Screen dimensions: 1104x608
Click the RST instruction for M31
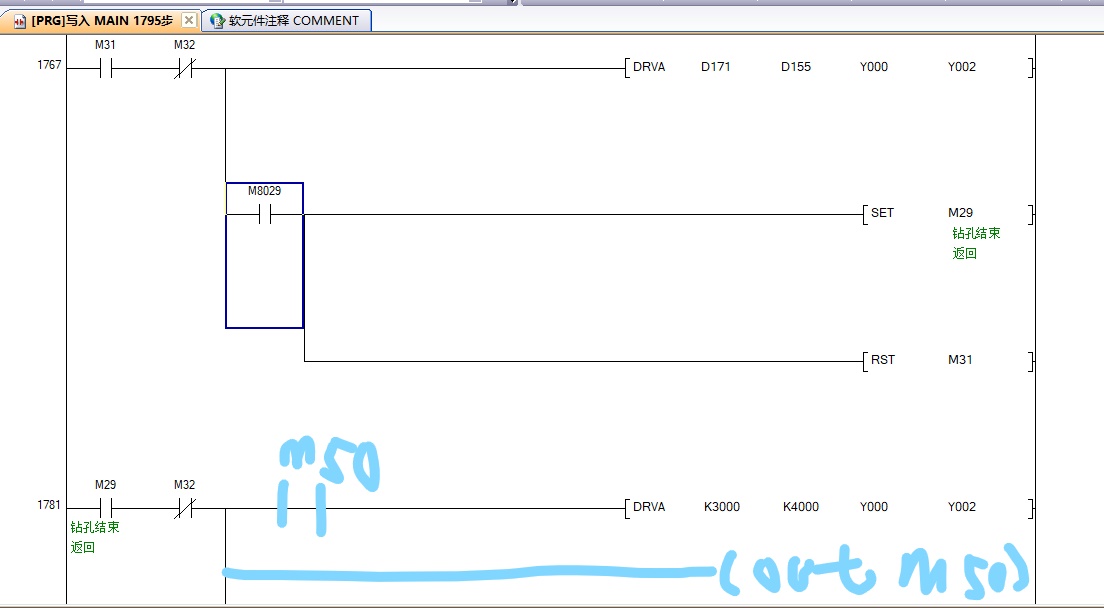click(882, 360)
